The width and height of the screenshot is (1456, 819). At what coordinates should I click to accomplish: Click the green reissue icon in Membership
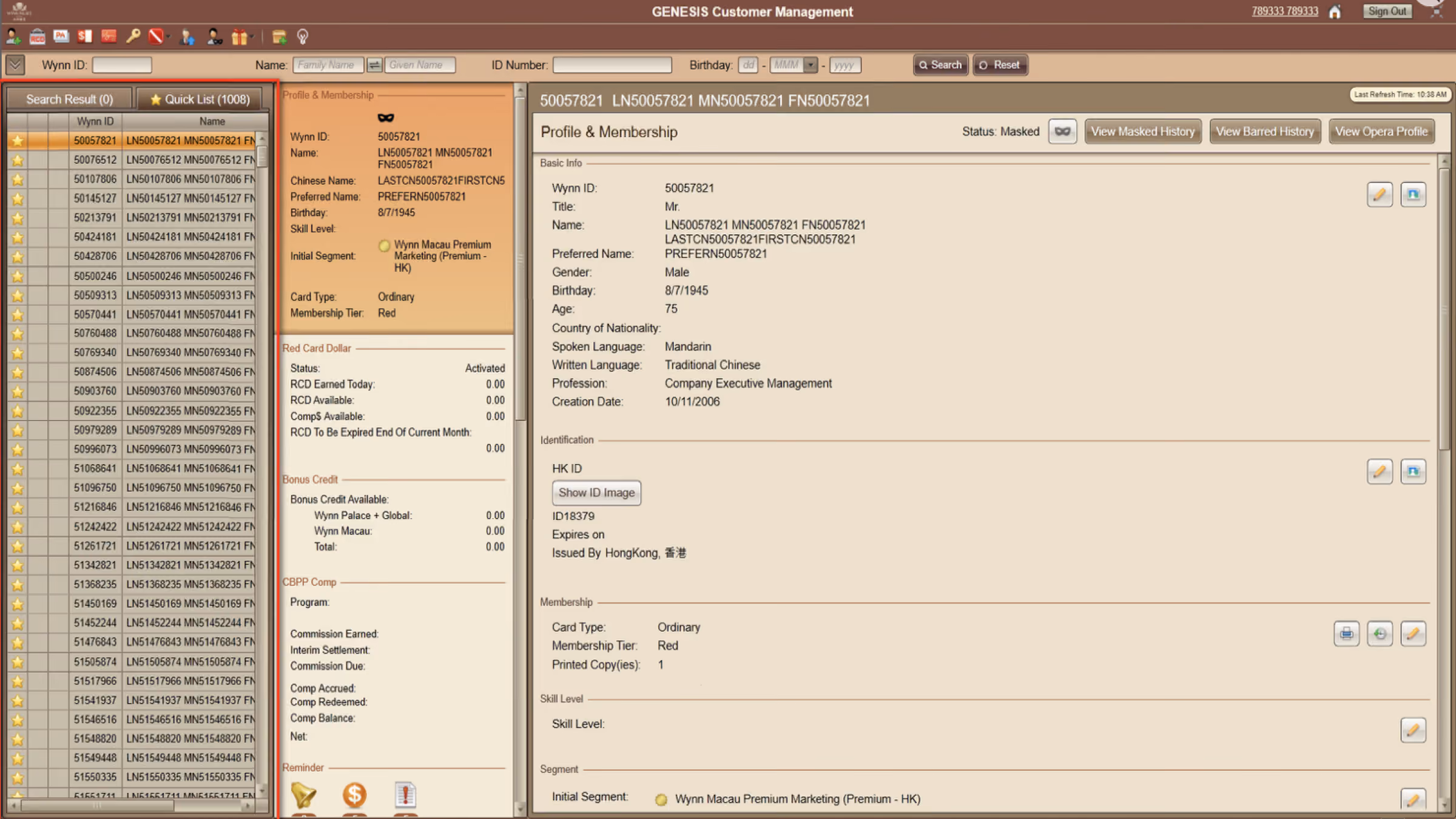(1380, 634)
